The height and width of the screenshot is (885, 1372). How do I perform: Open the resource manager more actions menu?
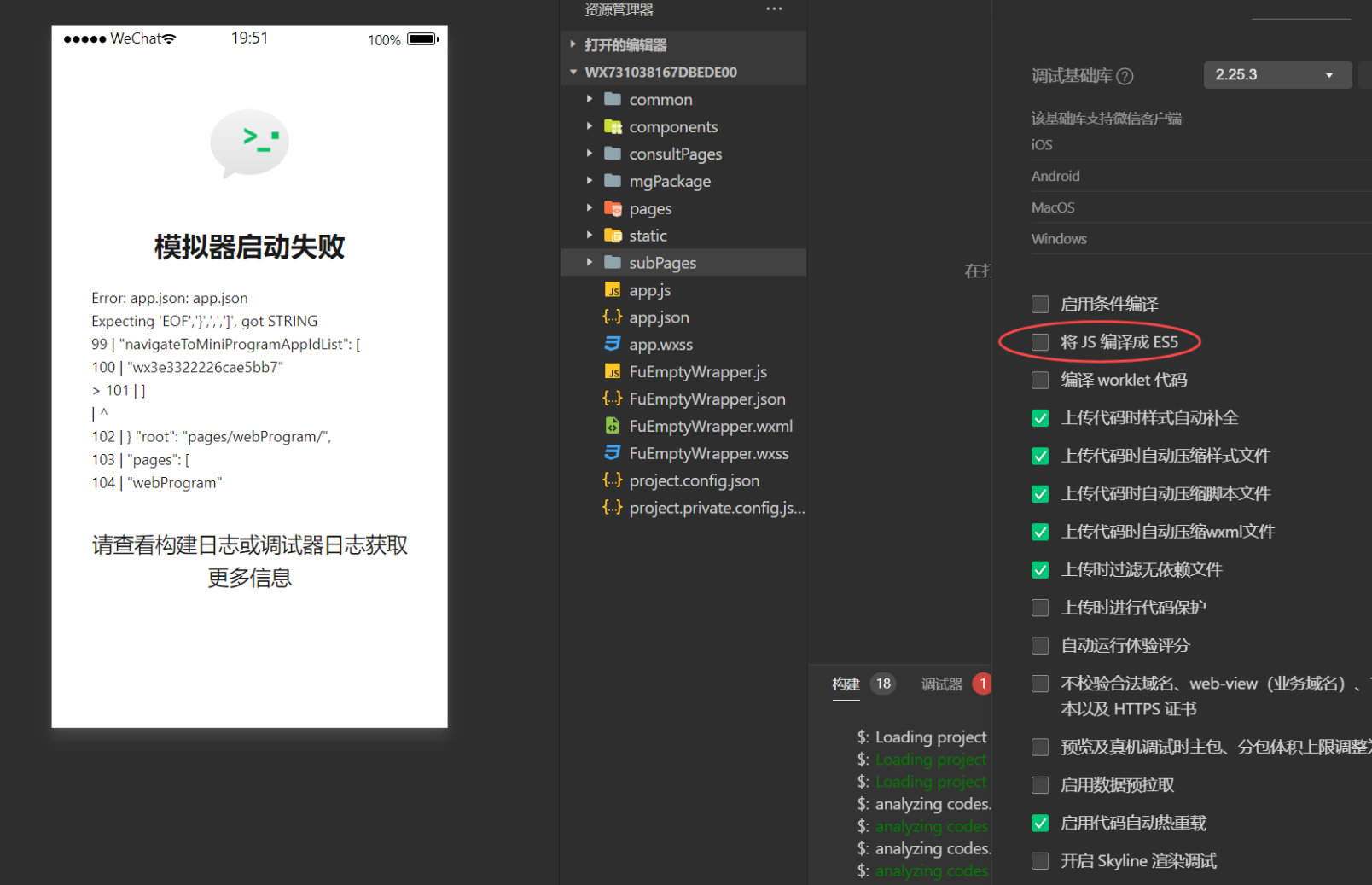[x=774, y=9]
